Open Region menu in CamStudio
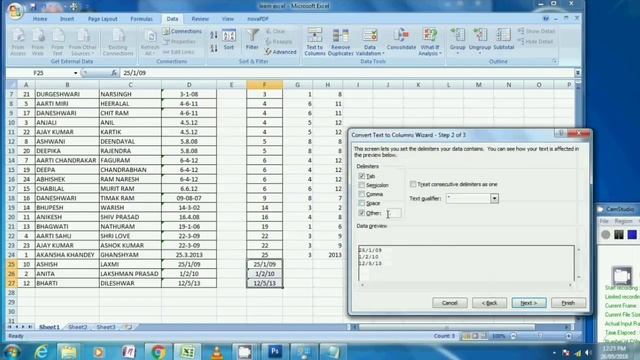640x360 pixels. click(623, 221)
